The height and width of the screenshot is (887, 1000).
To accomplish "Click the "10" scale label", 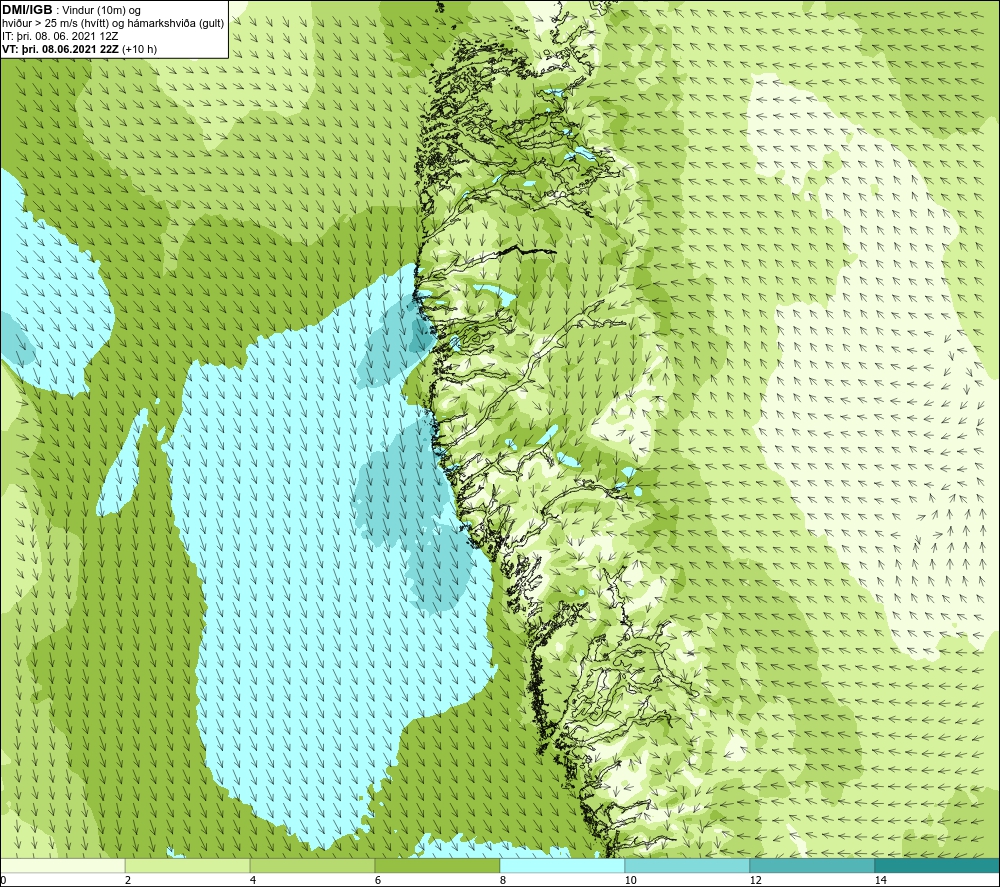I will (630, 880).
